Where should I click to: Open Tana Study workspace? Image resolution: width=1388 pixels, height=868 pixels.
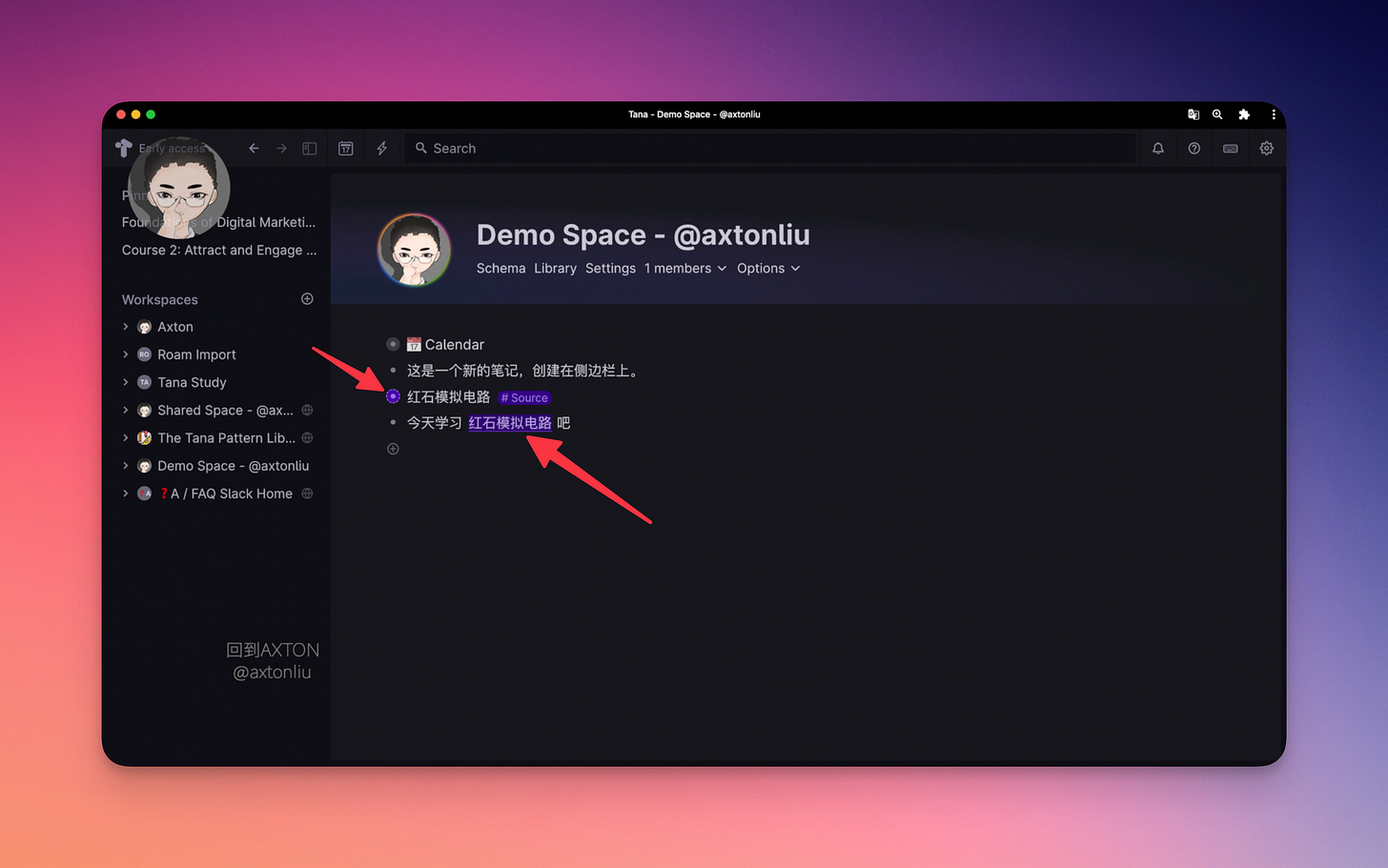tap(192, 382)
